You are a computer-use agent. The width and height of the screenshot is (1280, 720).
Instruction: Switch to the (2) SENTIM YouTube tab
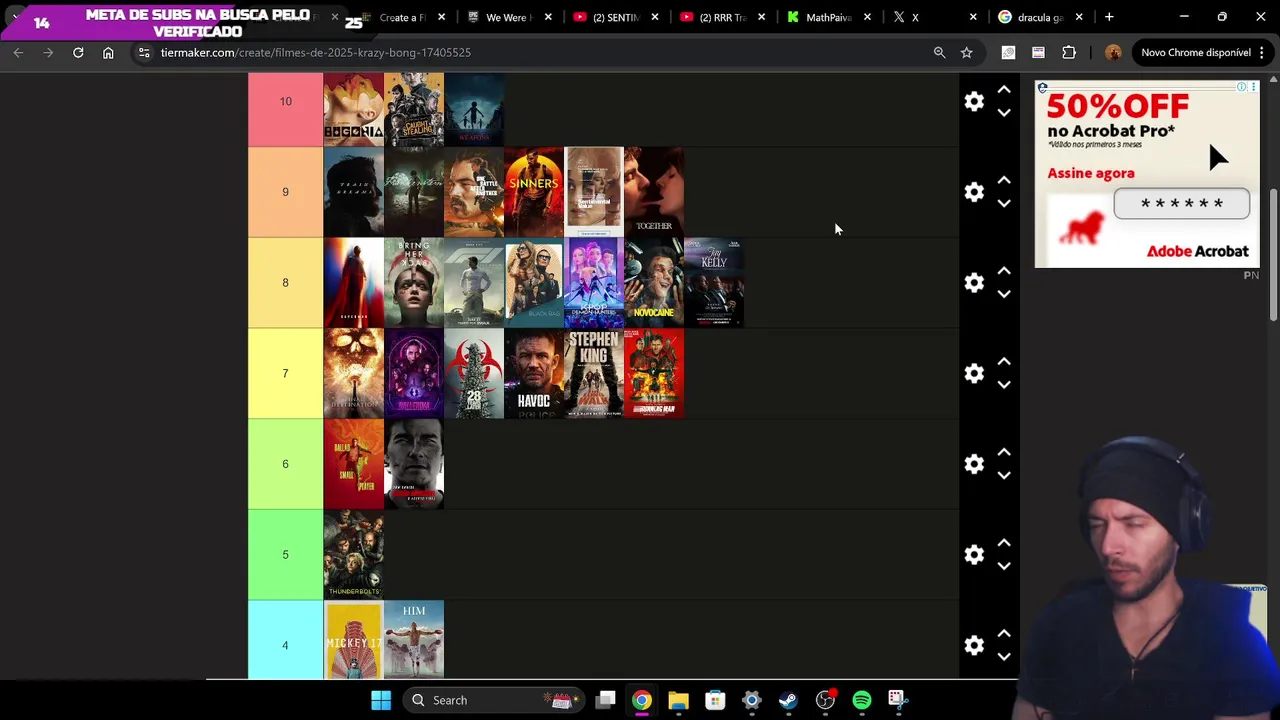click(614, 17)
